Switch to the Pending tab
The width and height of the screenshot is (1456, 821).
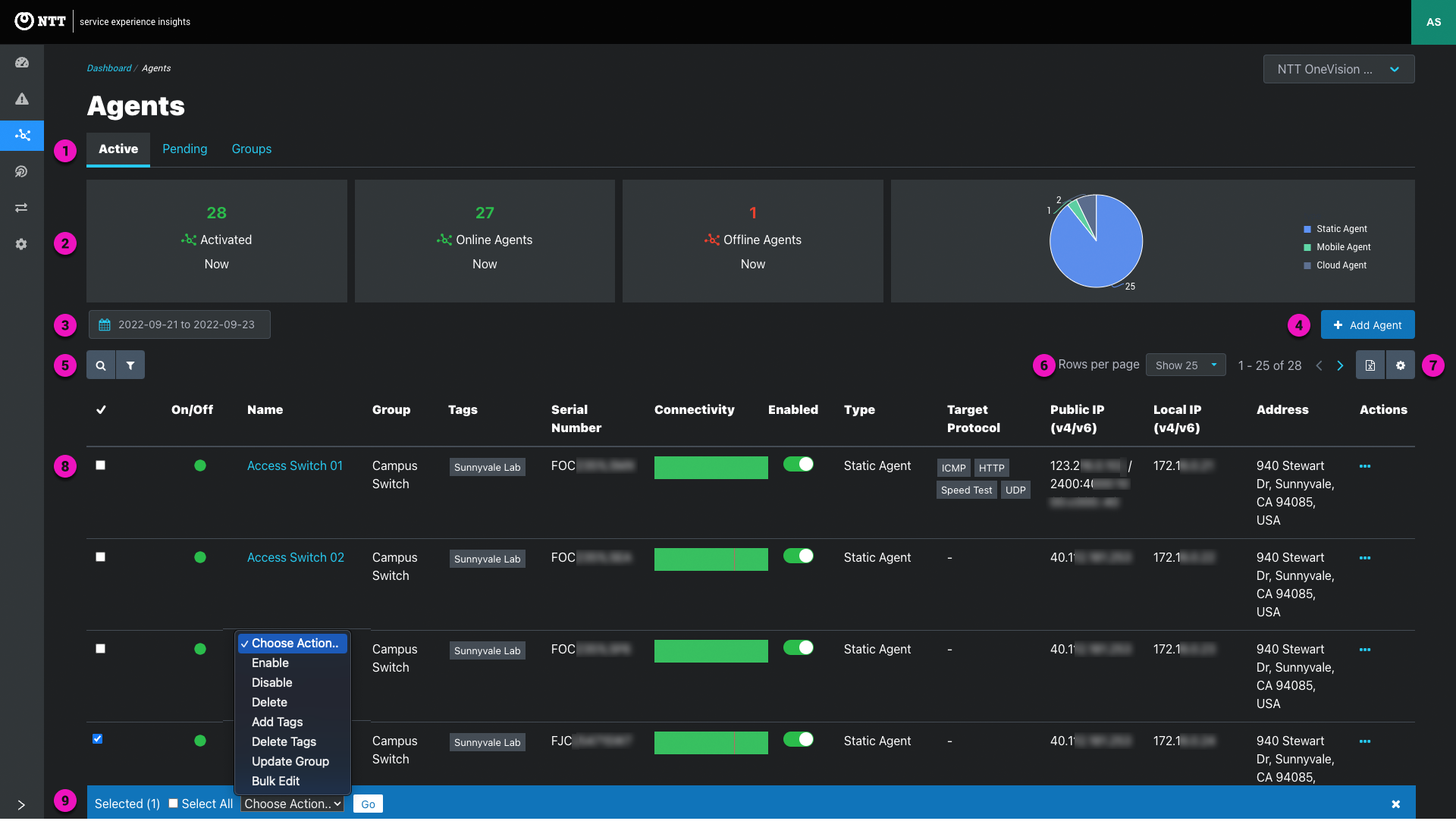(x=184, y=149)
